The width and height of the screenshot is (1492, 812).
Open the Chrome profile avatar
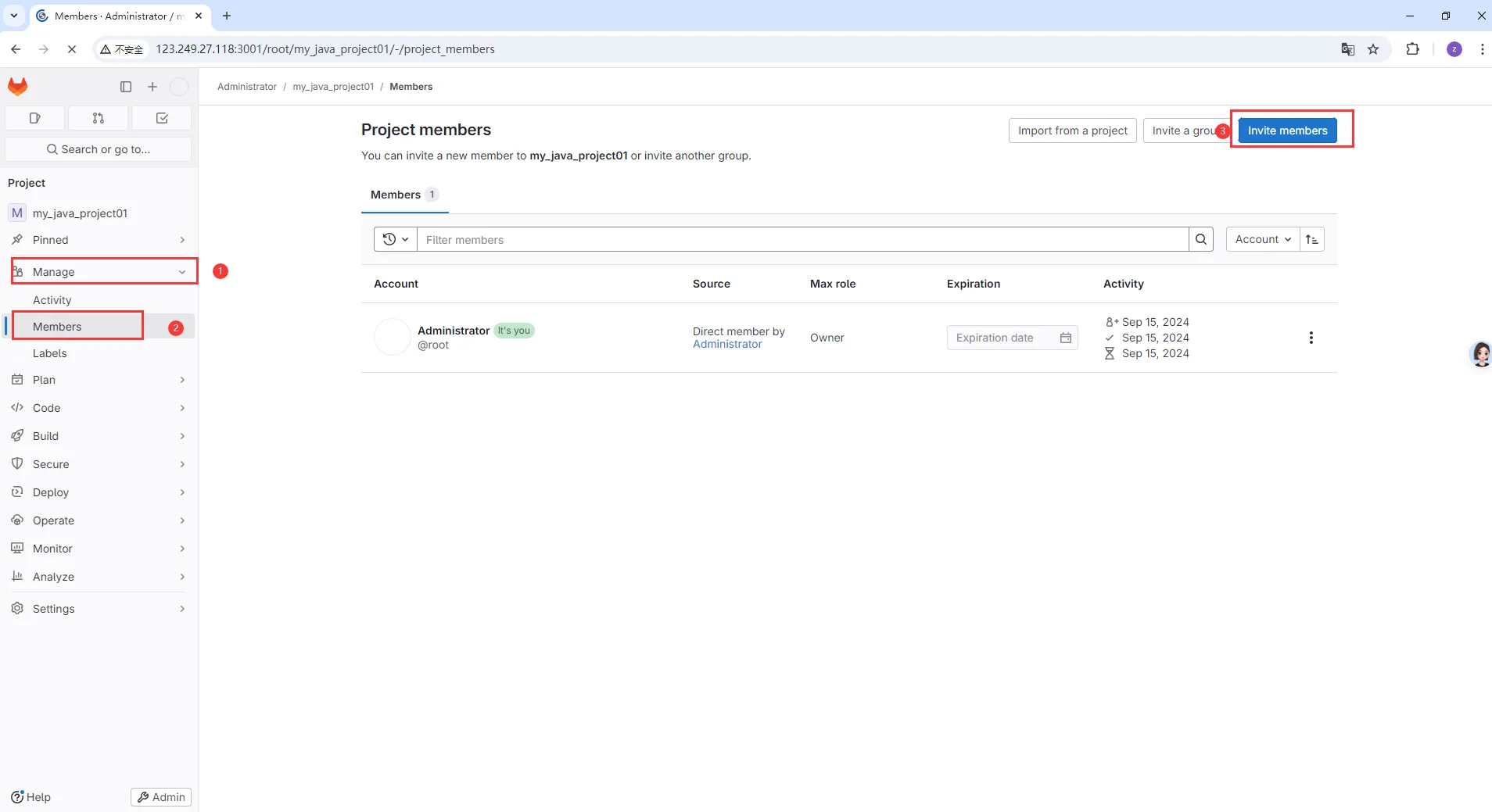(1454, 49)
